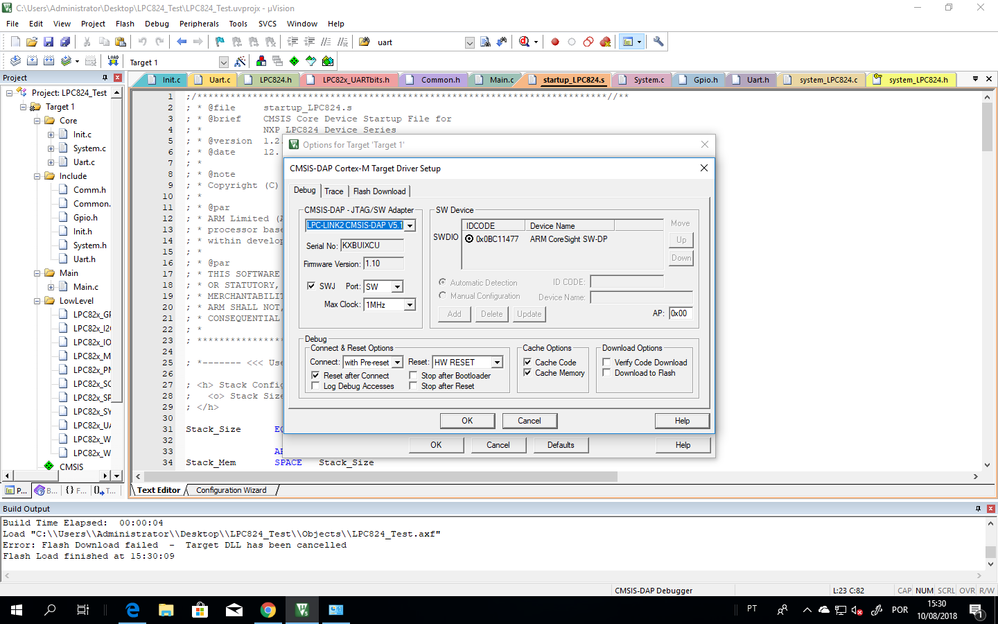Enable Stop after Reset
Screen dimensions: 998x624
pyautogui.click(x=413, y=386)
